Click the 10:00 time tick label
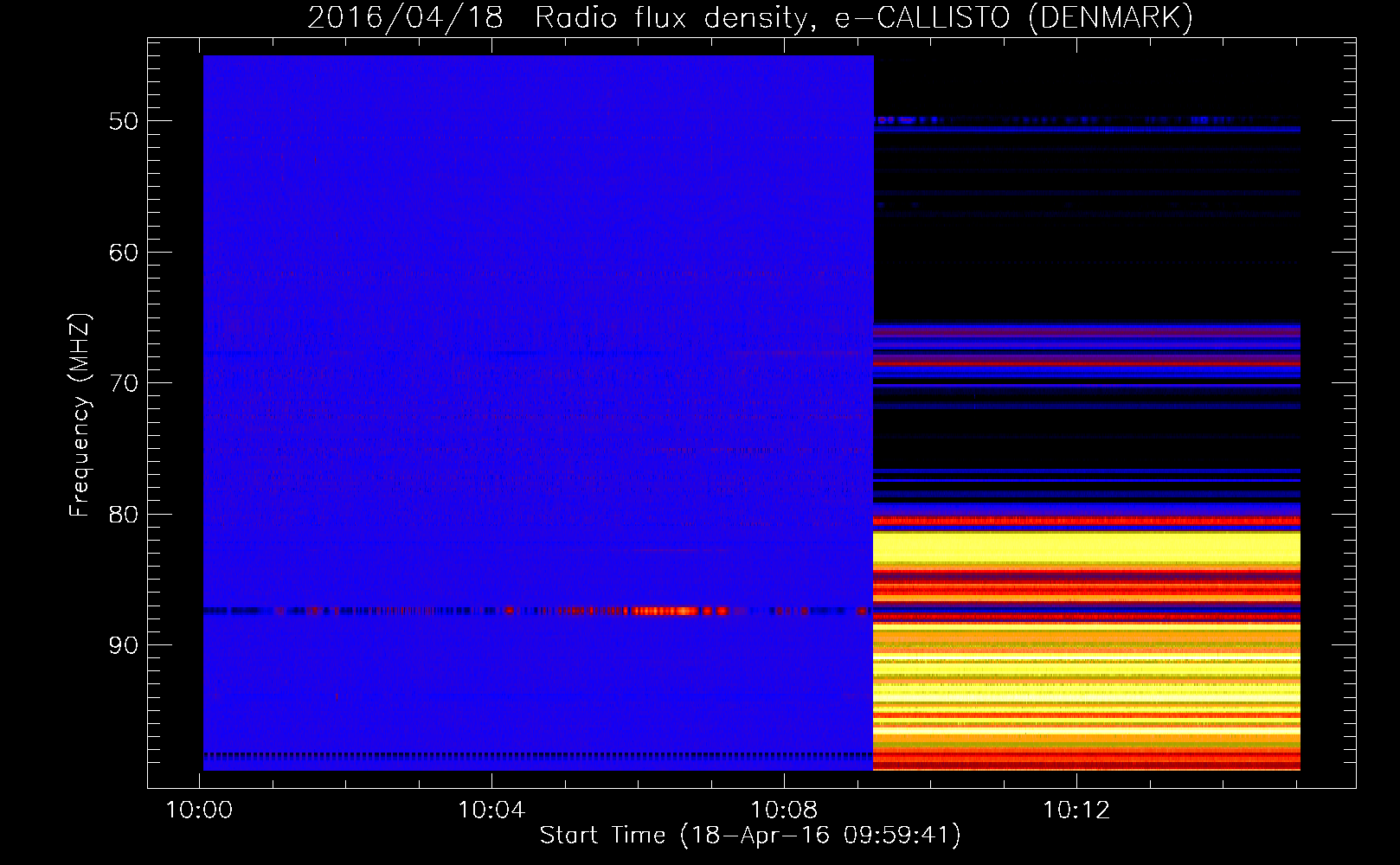1400x865 pixels. tap(199, 811)
